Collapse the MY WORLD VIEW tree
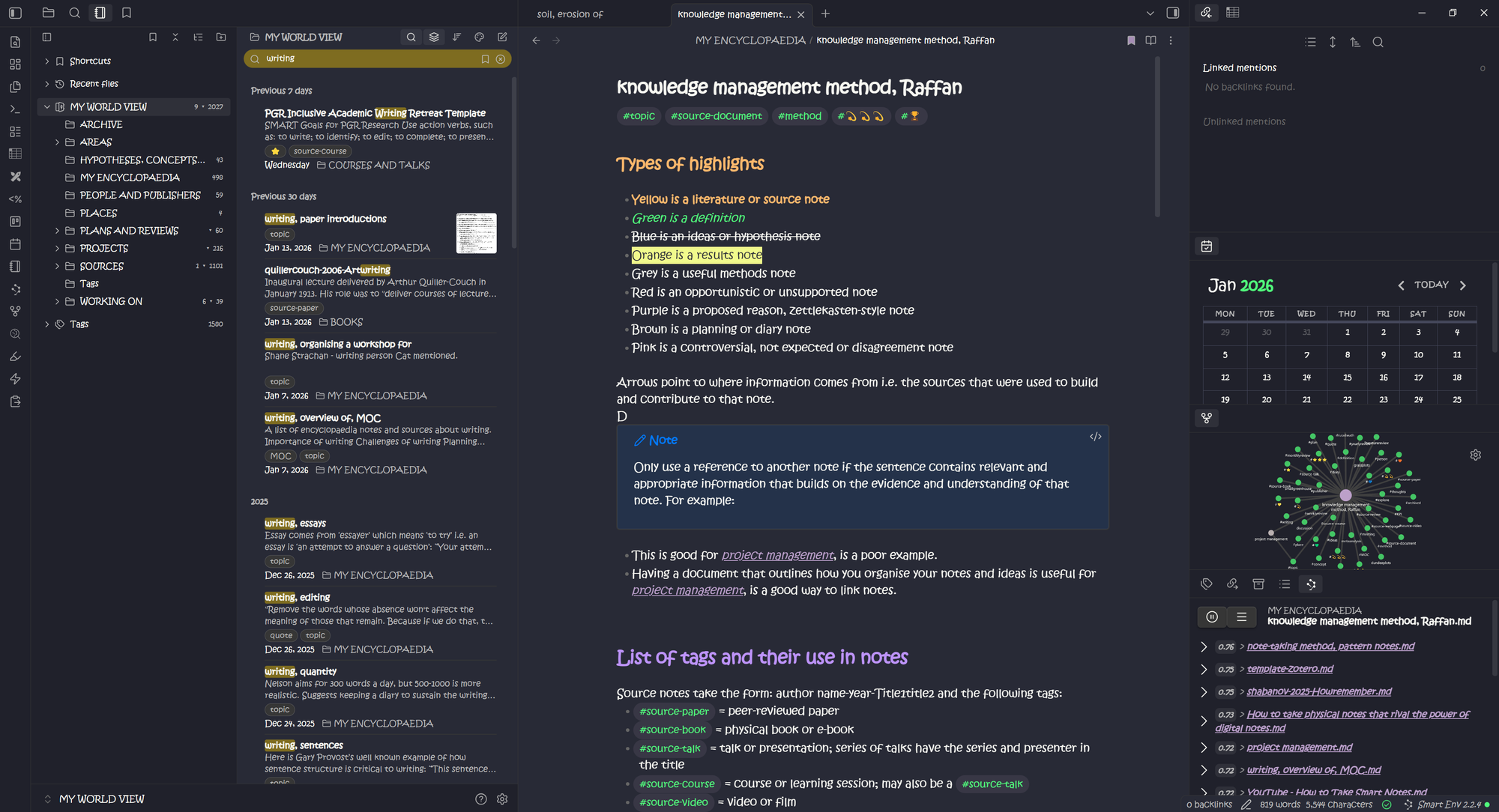The height and width of the screenshot is (812, 1499). click(47, 107)
